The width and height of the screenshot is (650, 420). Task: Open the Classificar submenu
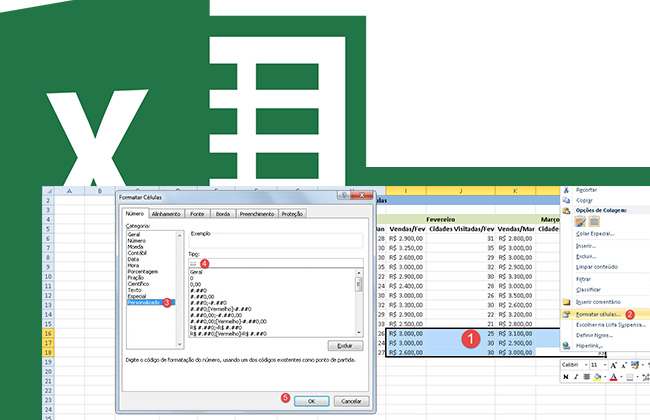588,290
